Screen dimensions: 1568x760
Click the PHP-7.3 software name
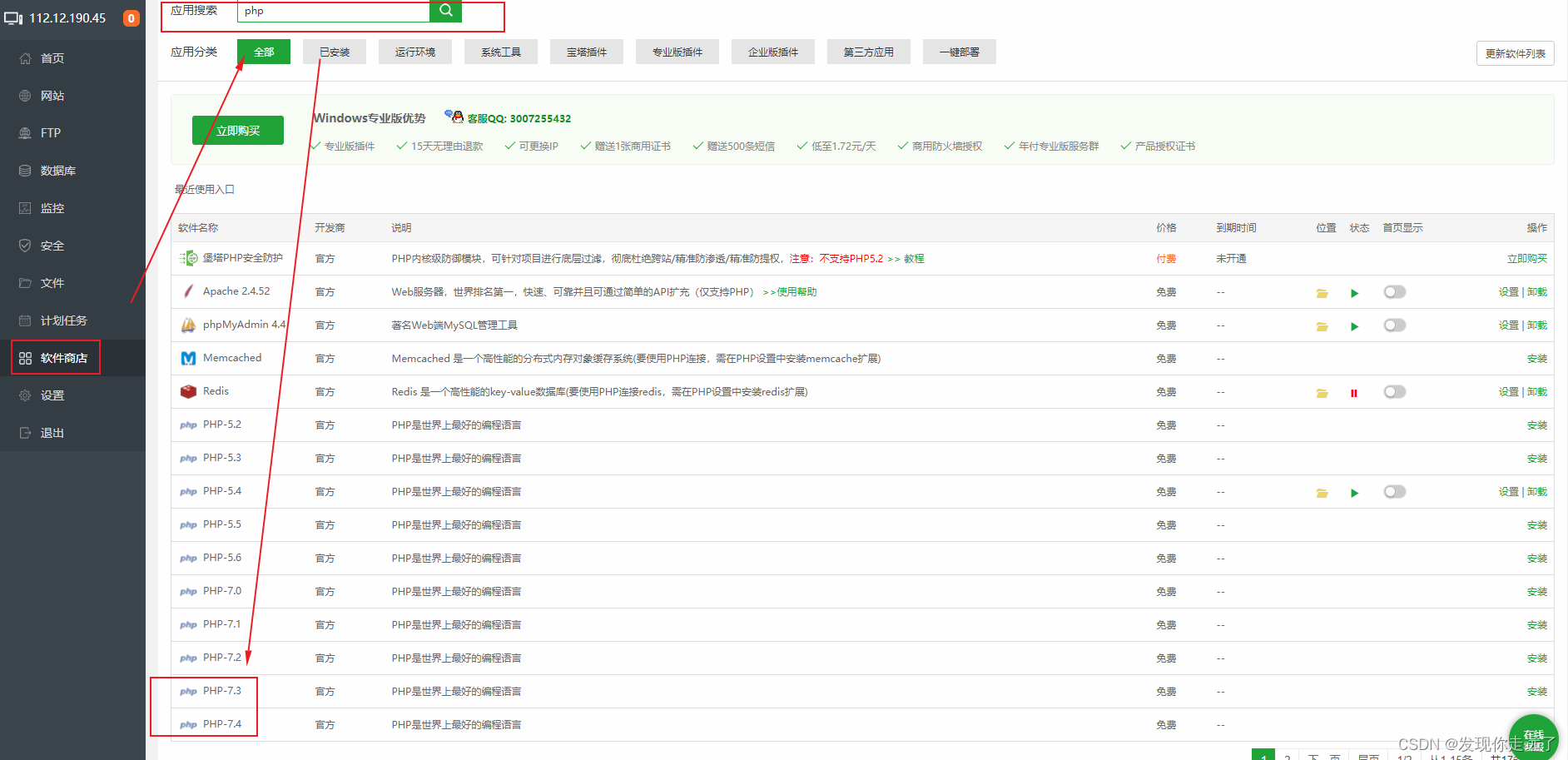222,691
